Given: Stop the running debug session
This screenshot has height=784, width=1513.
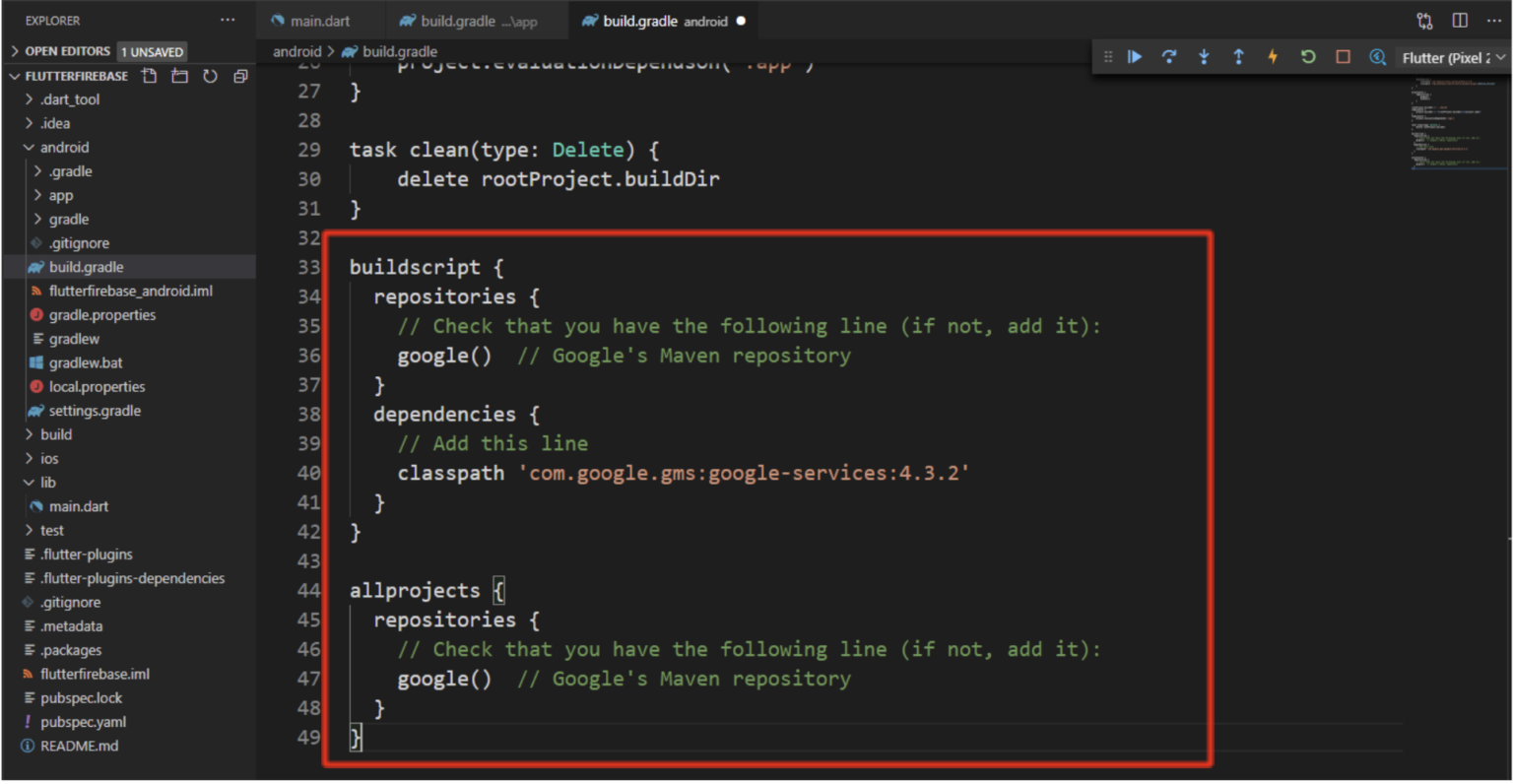Looking at the screenshot, I should (1342, 56).
